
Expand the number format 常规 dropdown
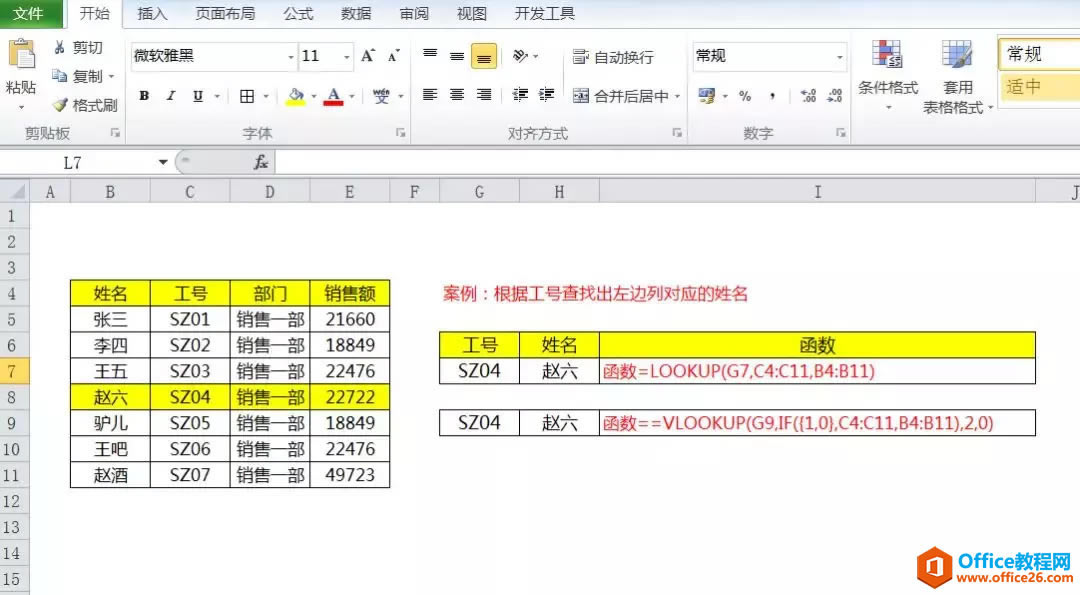coord(840,56)
